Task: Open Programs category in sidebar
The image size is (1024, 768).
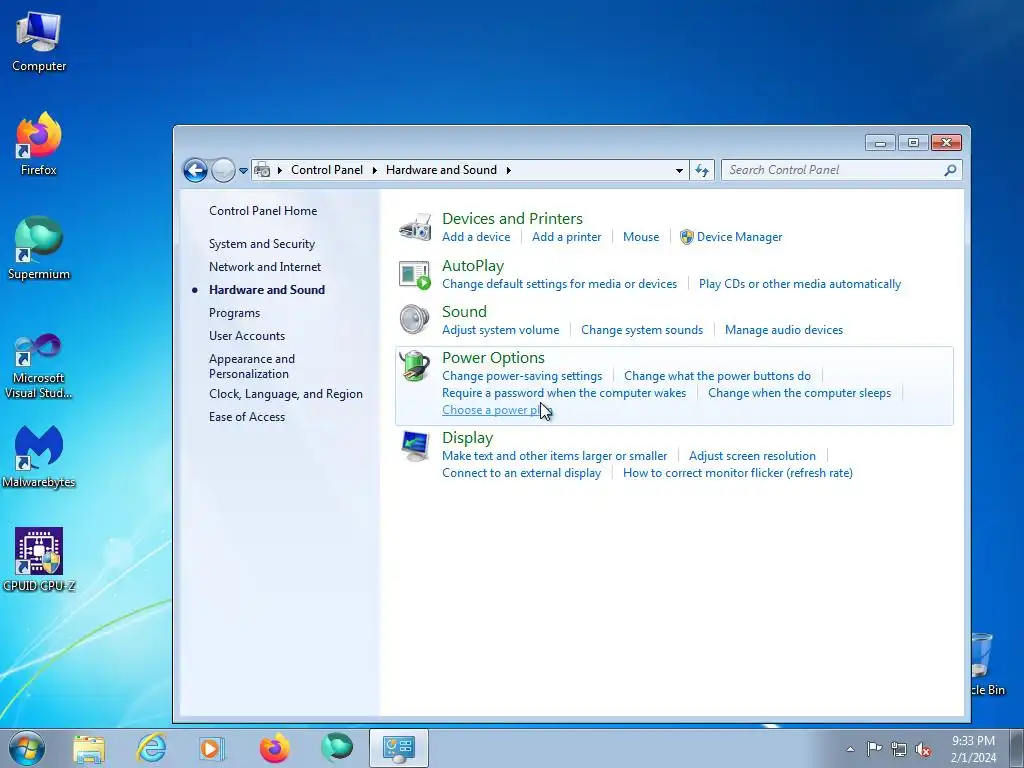Action: click(234, 313)
